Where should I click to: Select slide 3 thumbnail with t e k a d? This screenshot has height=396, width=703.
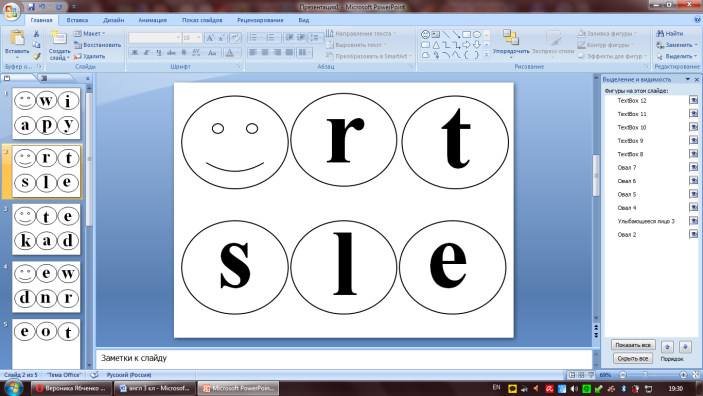tap(46, 229)
